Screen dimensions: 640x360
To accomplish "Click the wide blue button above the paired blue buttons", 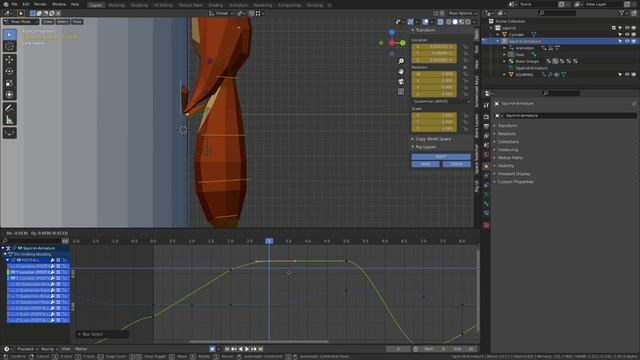I will click(441, 157).
